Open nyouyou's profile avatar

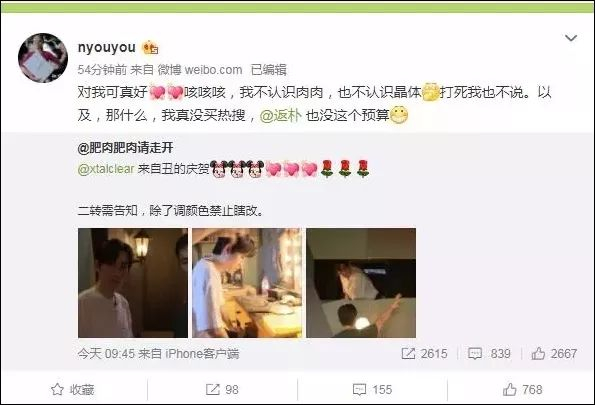pyautogui.click(x=43, y=58)
